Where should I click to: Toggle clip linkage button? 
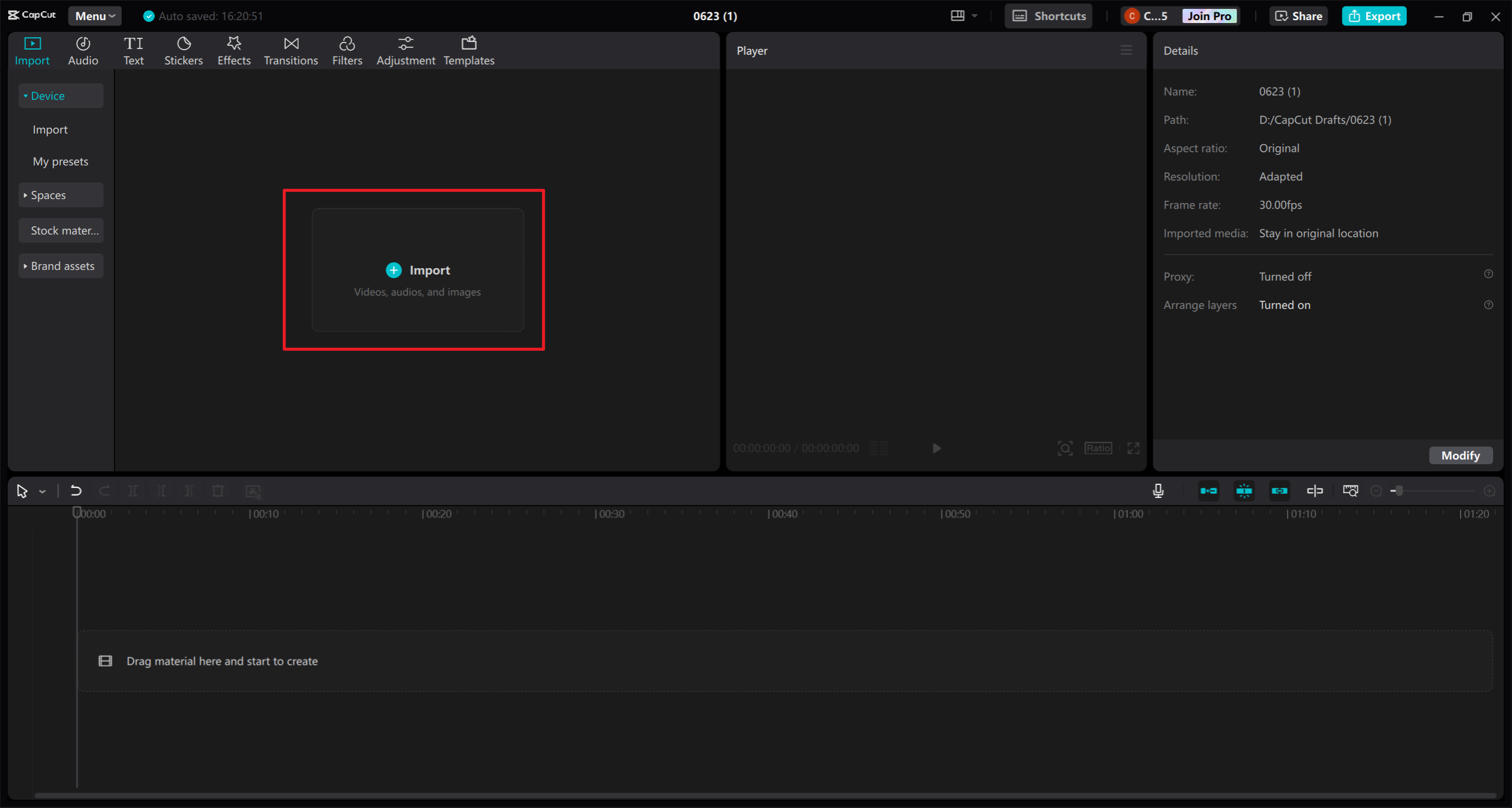pyautogui.click(x=1279, y=491)
